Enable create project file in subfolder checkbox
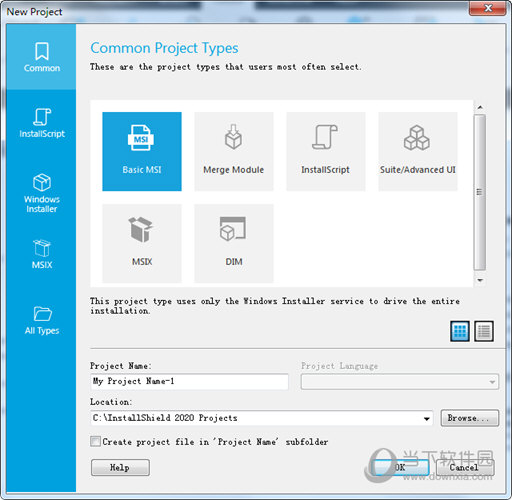The height and width of the screenshot is (500, 512). coord(95,442)
